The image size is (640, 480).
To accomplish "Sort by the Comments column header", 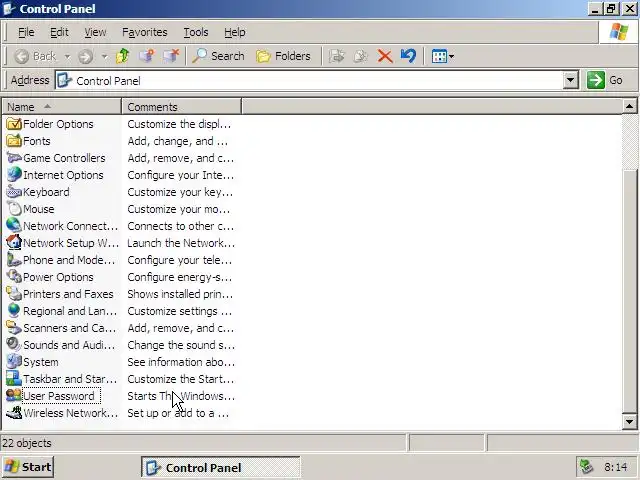I will point(182,107).
